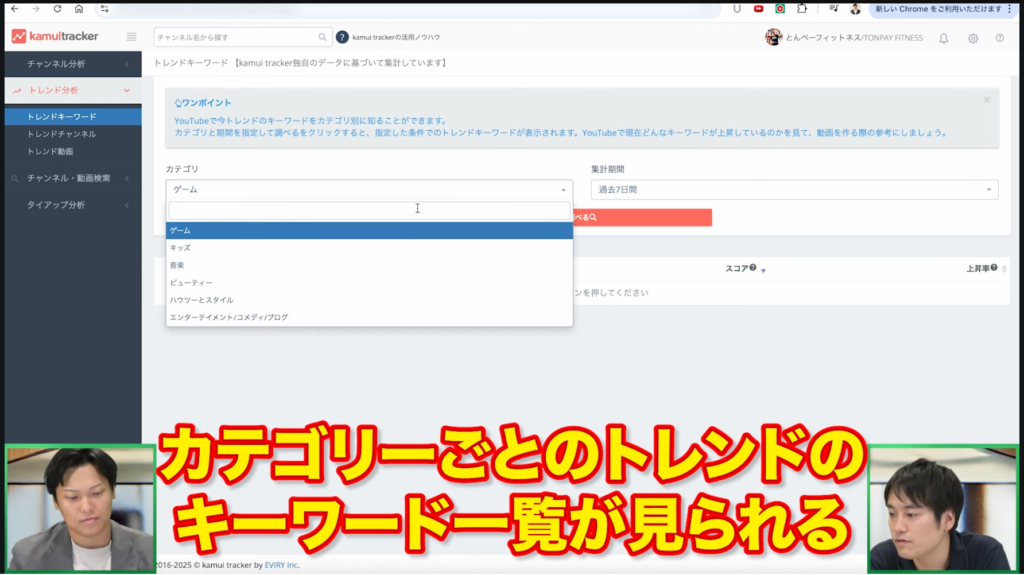This screenshot has width=1024, height=575.
Task: Click the スコア column header
Action: pyautogui.click(x=737, y=269)
